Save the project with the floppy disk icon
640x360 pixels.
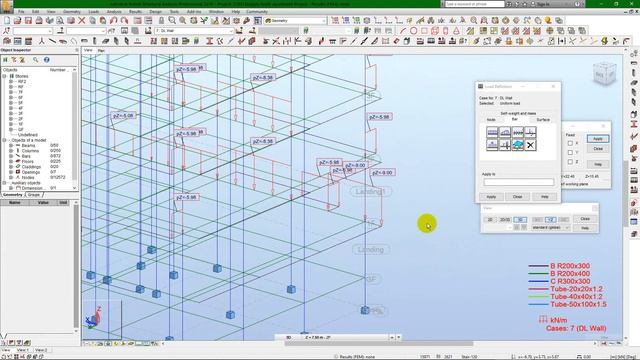[28, 20]
